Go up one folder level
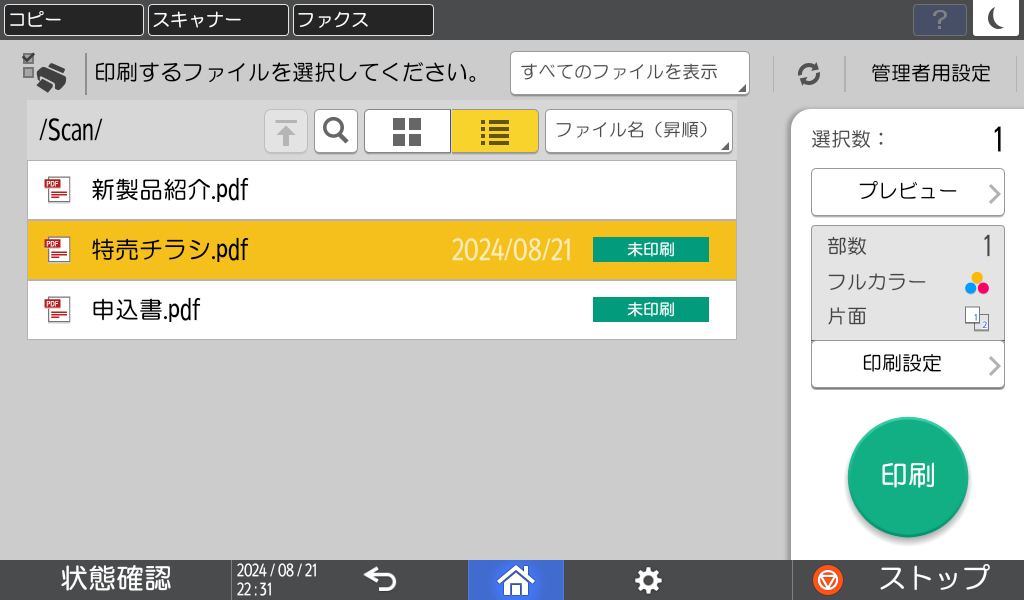This screenshot has height=600, width=1024. point(286,131)
